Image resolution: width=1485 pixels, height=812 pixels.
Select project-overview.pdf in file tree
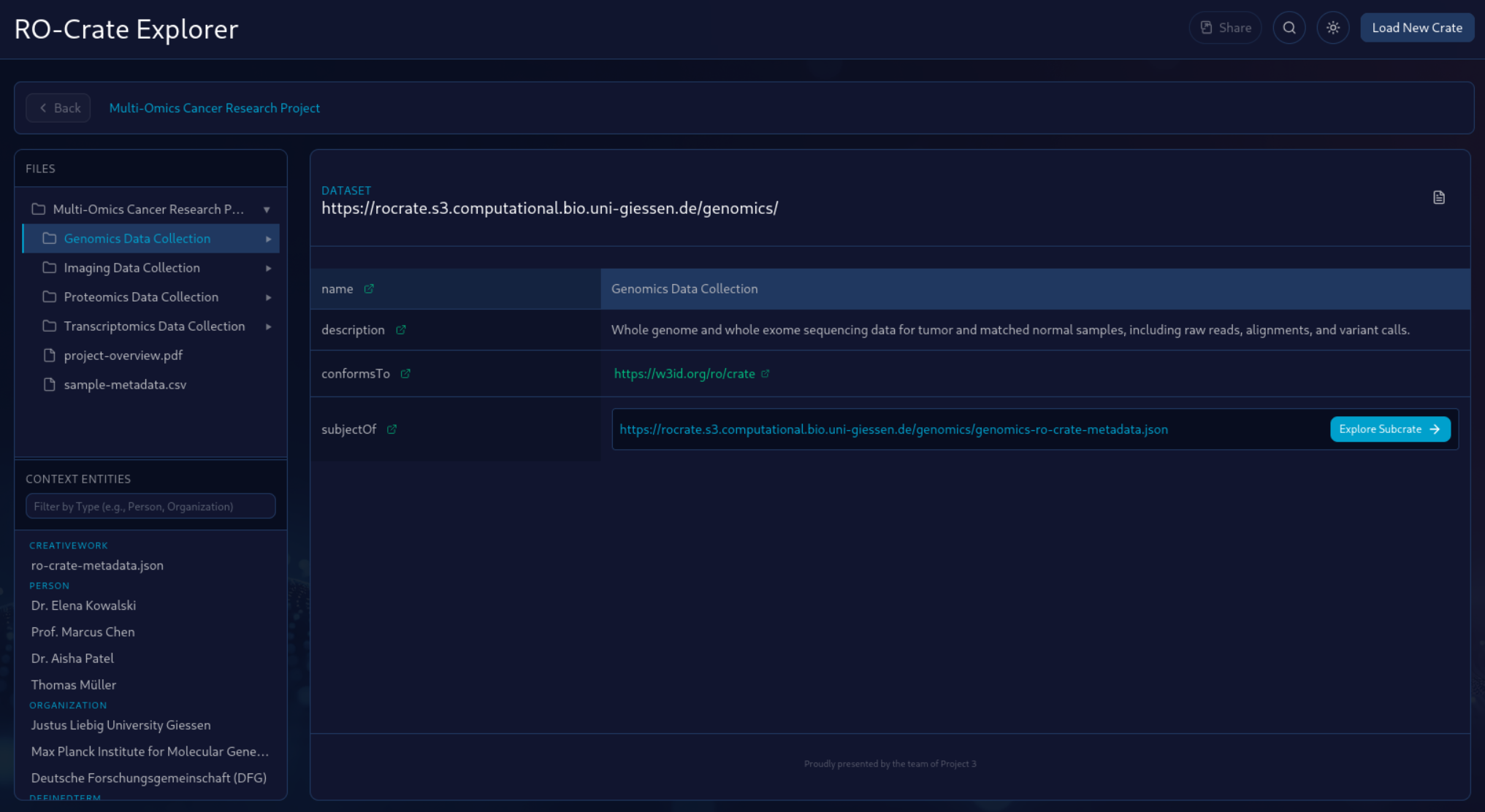tap(123, 356)
